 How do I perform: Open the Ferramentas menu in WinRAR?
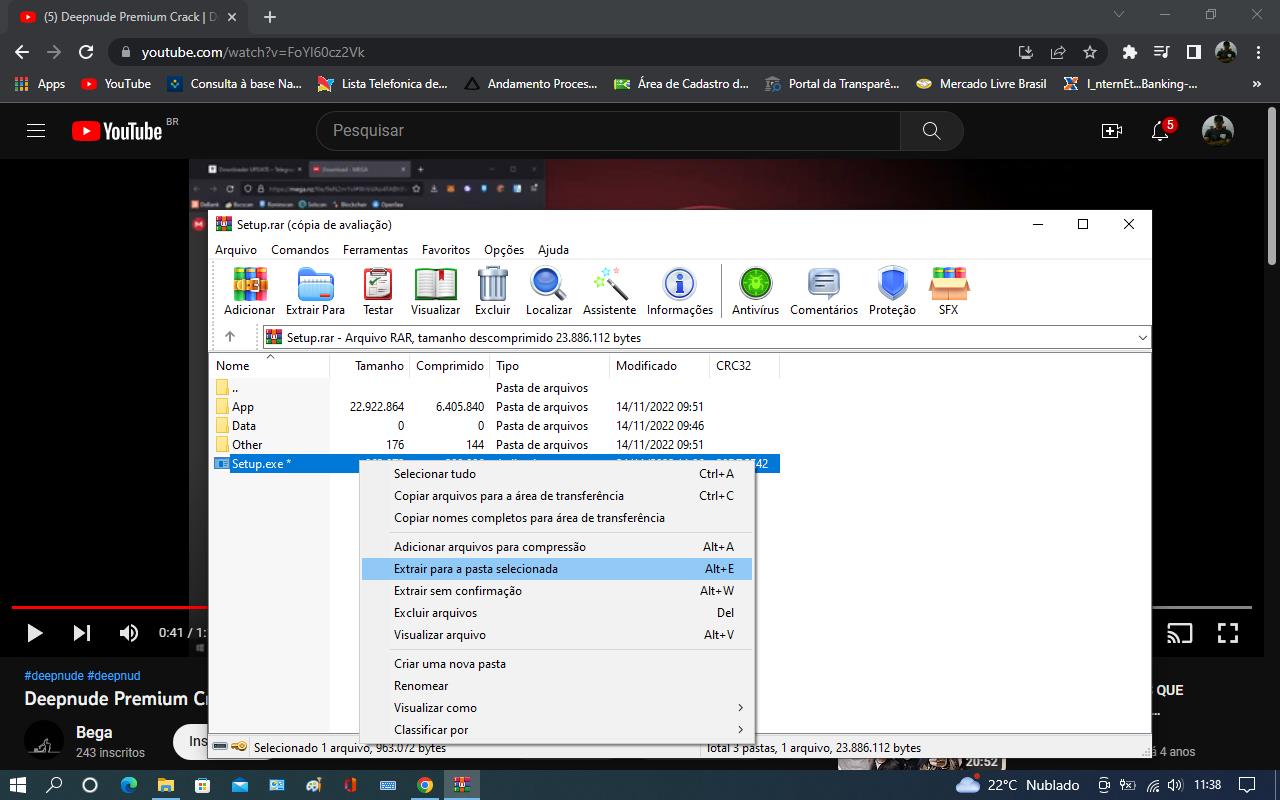pyautogui.click(x=375, y=250)
